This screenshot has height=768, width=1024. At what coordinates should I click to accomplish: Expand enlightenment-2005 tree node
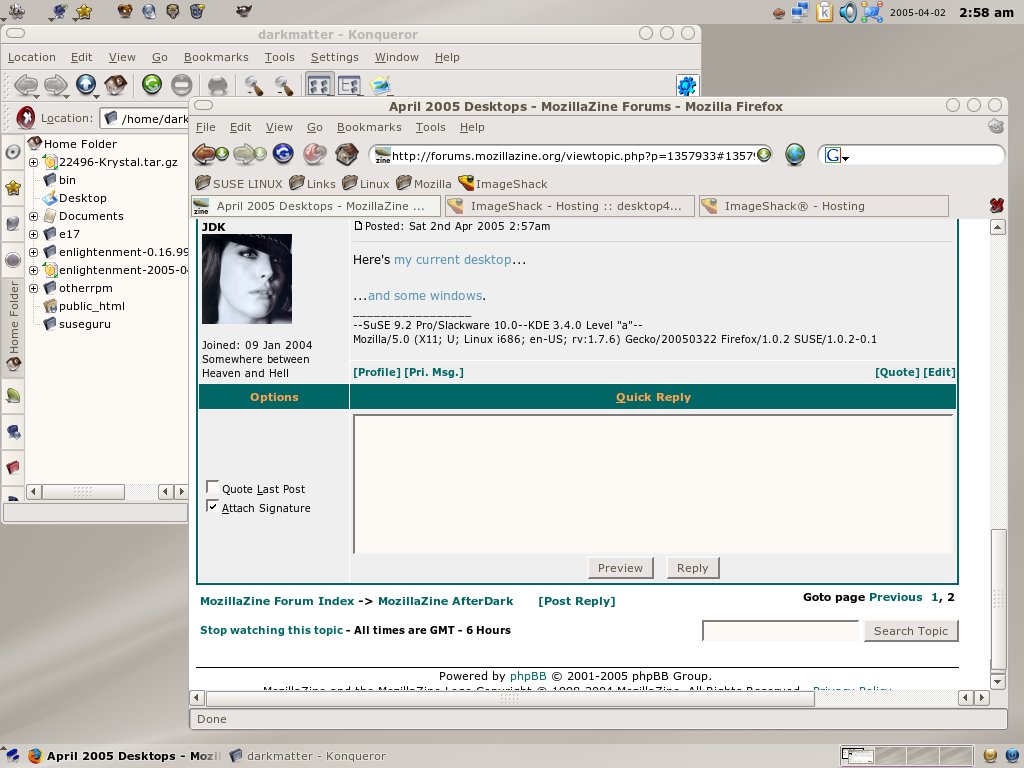coord(33,270)
